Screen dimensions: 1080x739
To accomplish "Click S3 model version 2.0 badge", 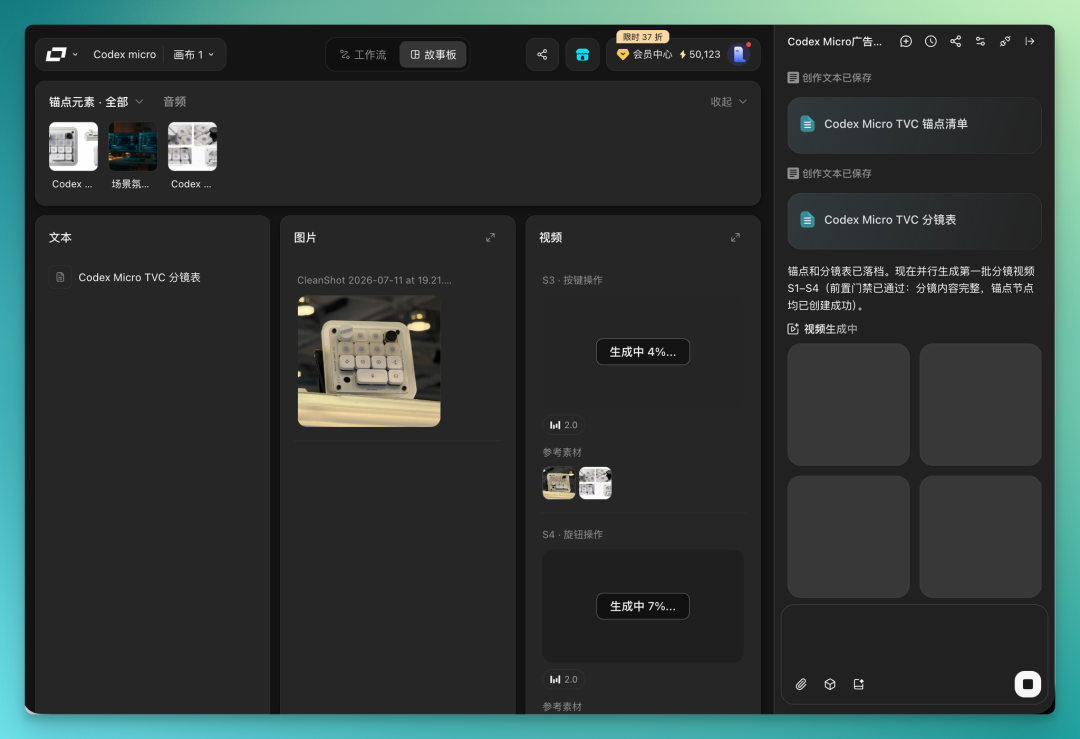I will tap(563, 425).
